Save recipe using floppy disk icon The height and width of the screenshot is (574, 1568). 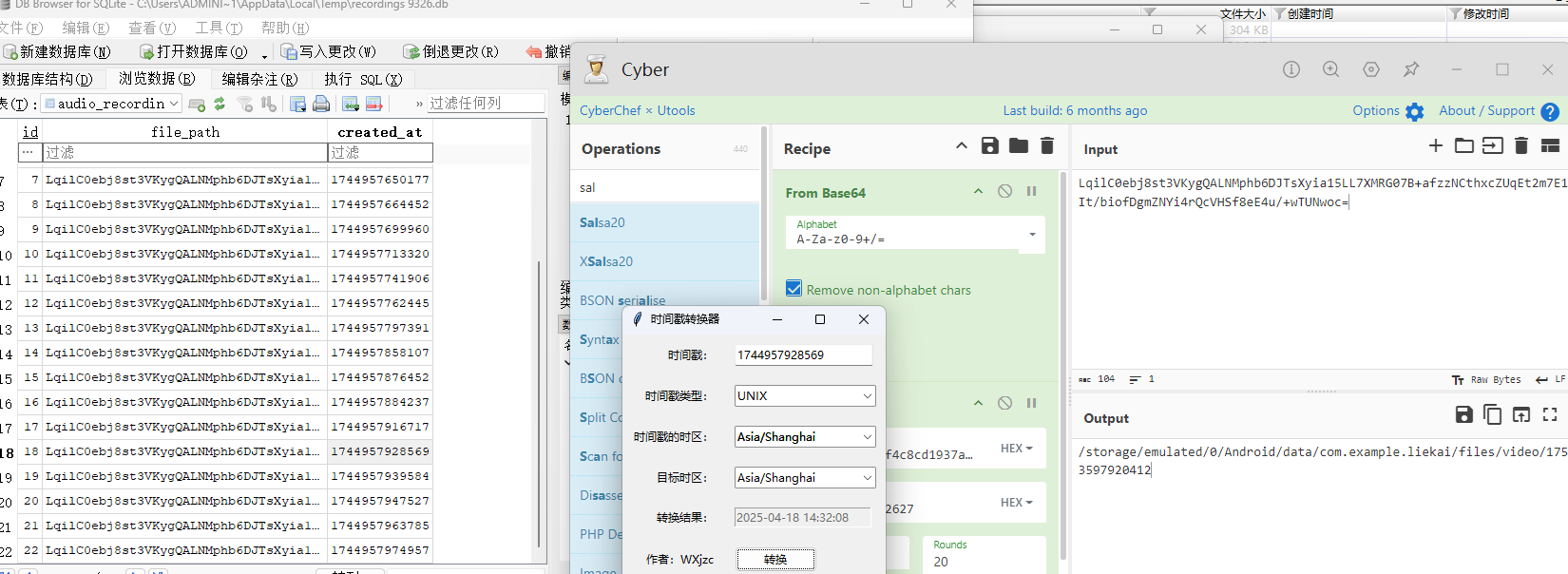[x=990, y=145]
